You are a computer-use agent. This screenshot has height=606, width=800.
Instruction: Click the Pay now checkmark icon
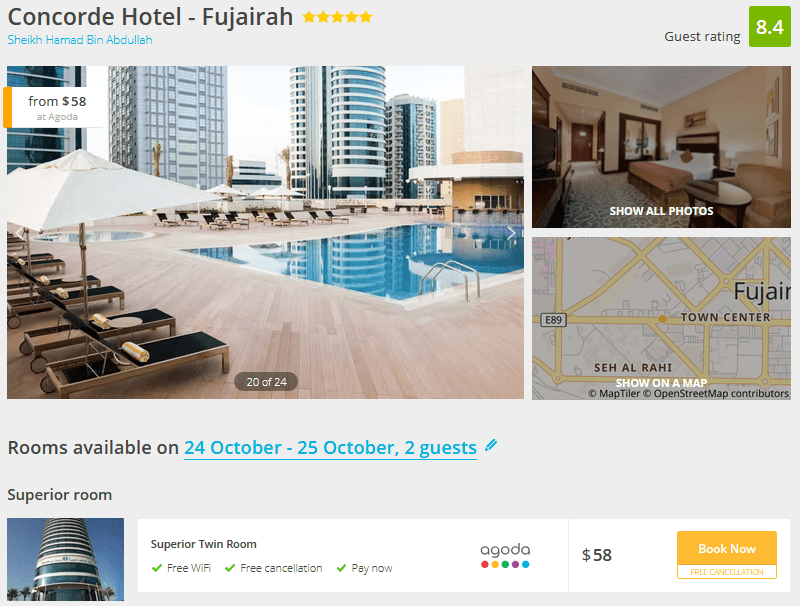click(x=341, y=568)
